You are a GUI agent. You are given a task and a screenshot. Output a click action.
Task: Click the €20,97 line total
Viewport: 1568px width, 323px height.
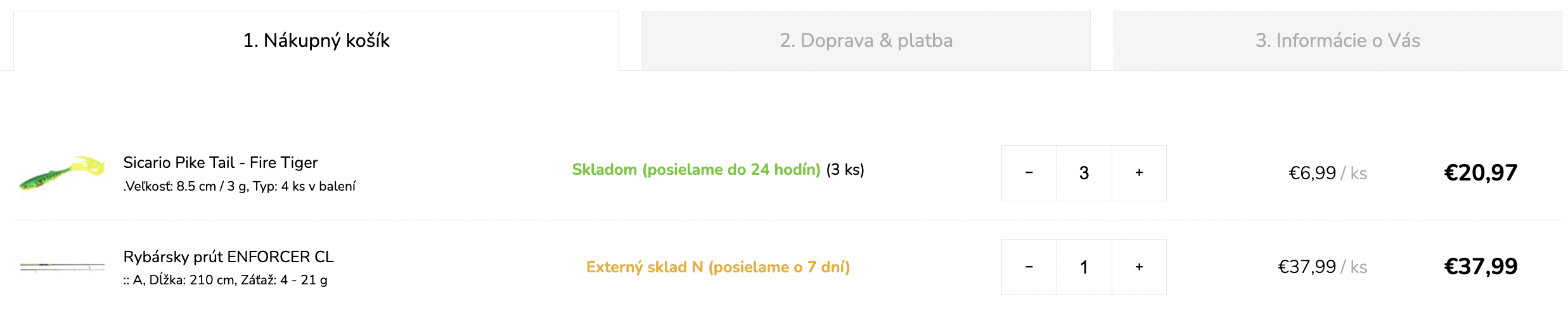(1481, 173)
